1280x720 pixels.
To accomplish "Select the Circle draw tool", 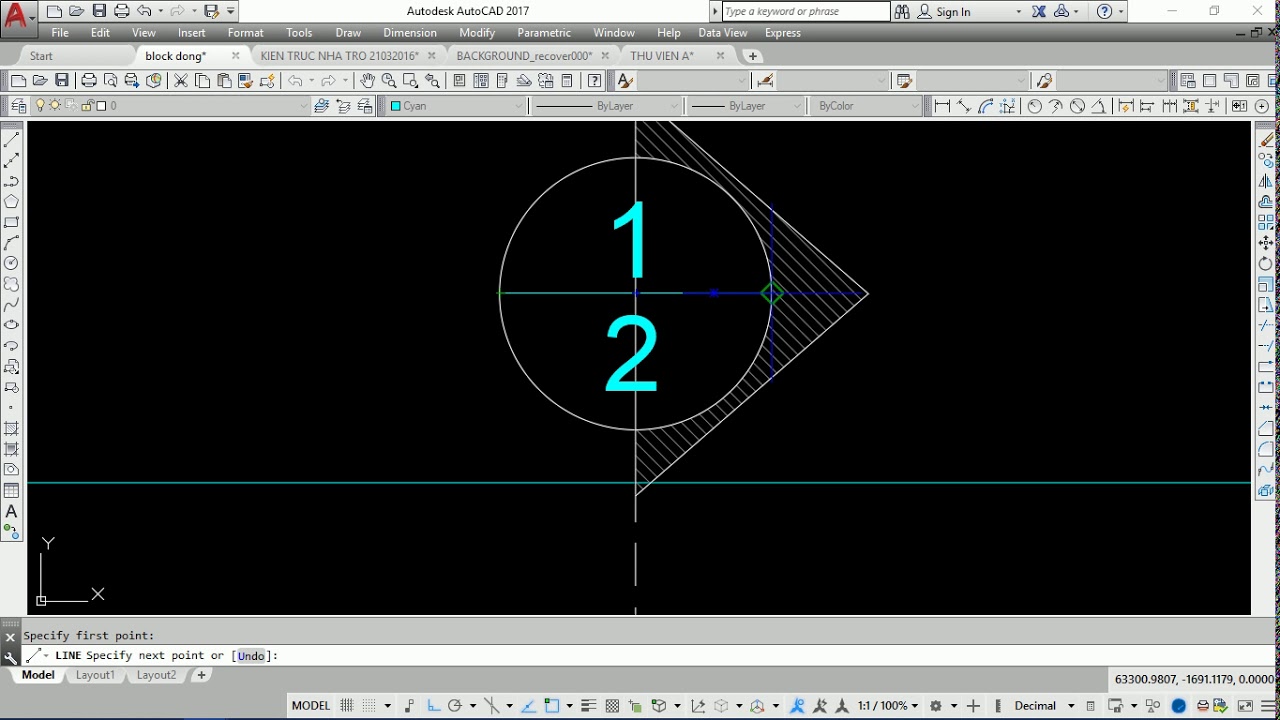I will pos(12,264).
